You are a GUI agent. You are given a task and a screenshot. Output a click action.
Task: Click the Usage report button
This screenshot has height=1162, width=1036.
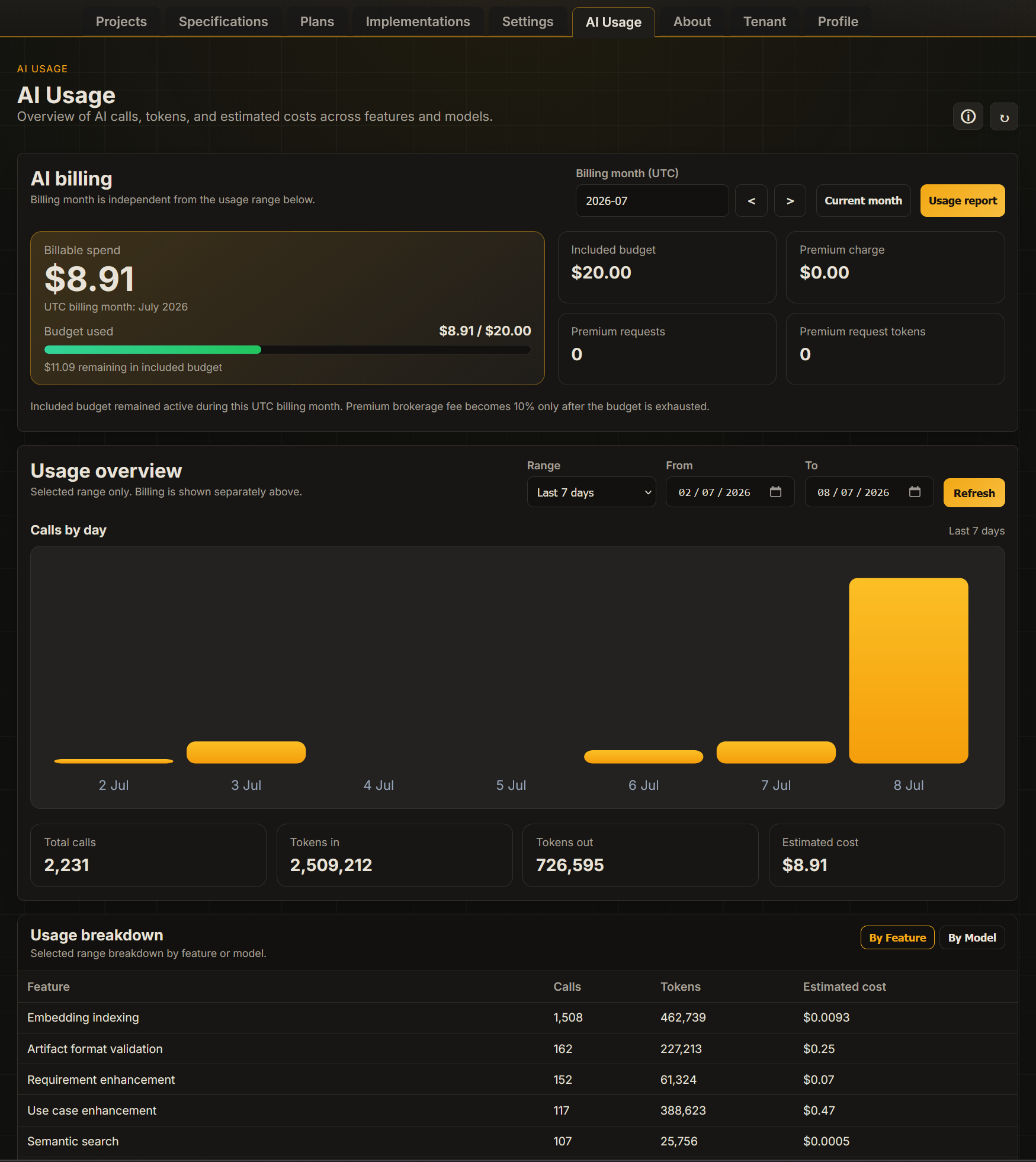963,201
